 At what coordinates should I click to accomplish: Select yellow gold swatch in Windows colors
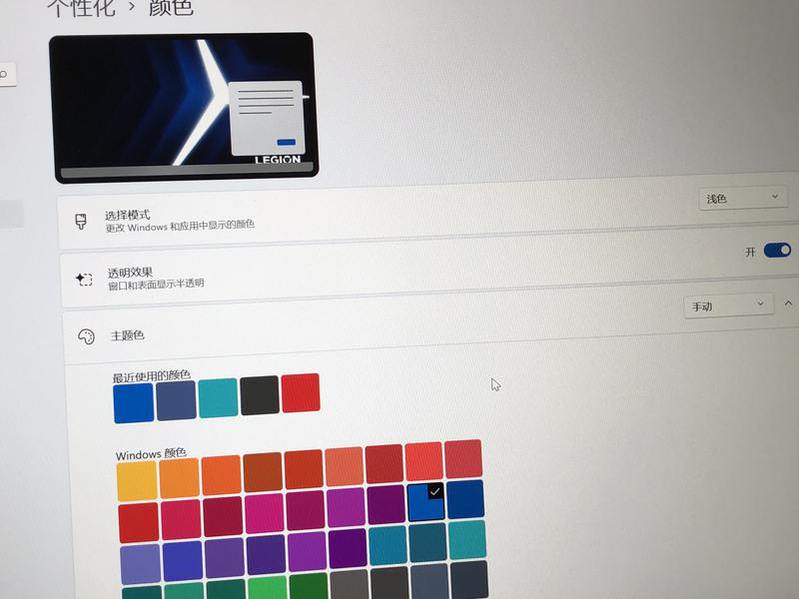click(x=137, y=481)
